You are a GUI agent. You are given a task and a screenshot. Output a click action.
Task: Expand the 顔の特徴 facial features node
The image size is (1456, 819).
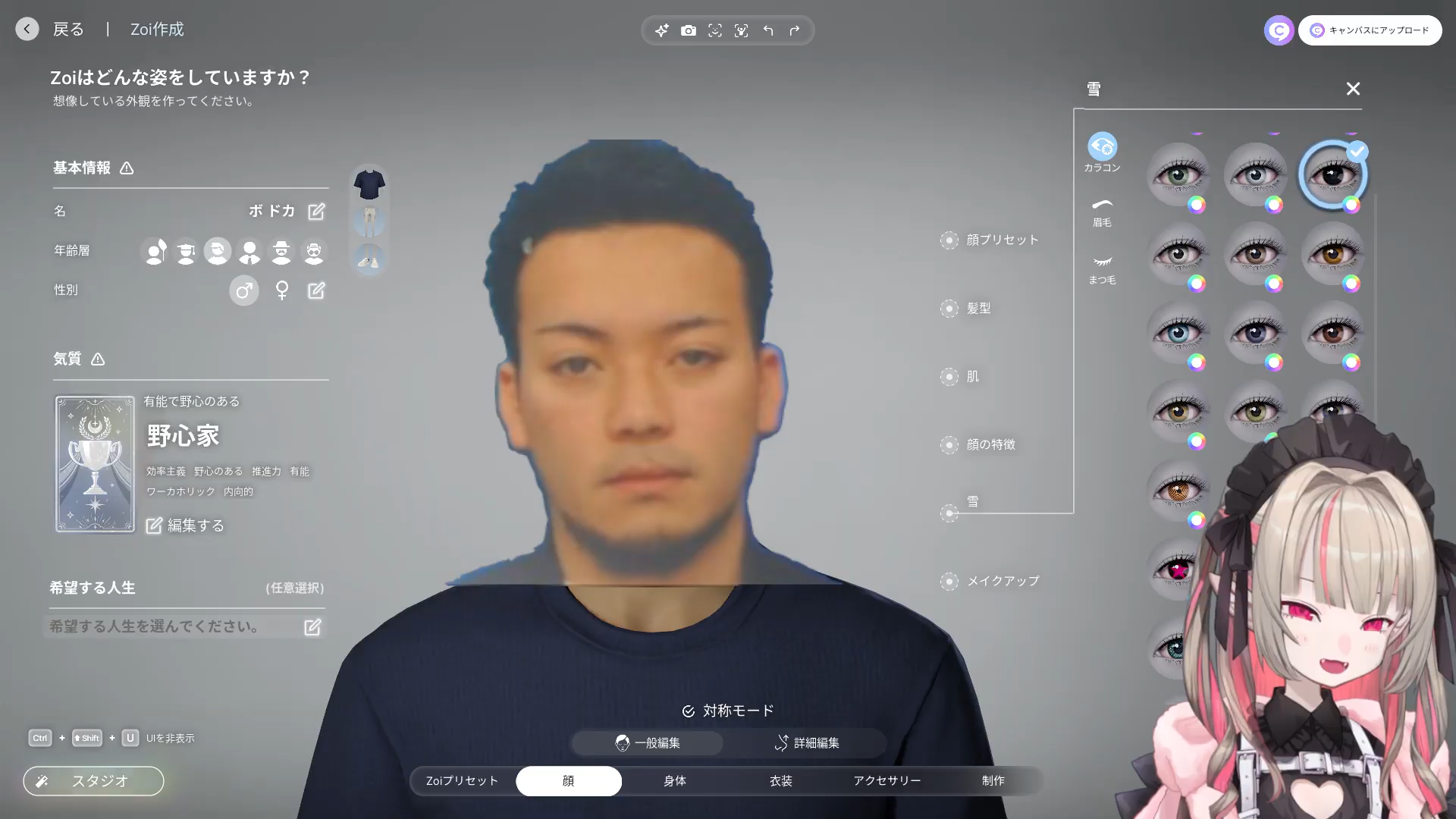tap(949, 445)
